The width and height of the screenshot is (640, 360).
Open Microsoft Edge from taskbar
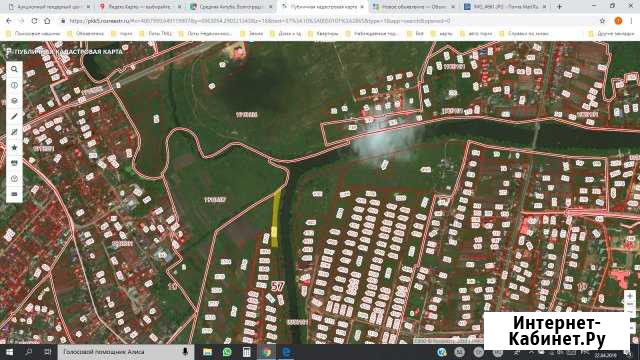coord(286,352)
